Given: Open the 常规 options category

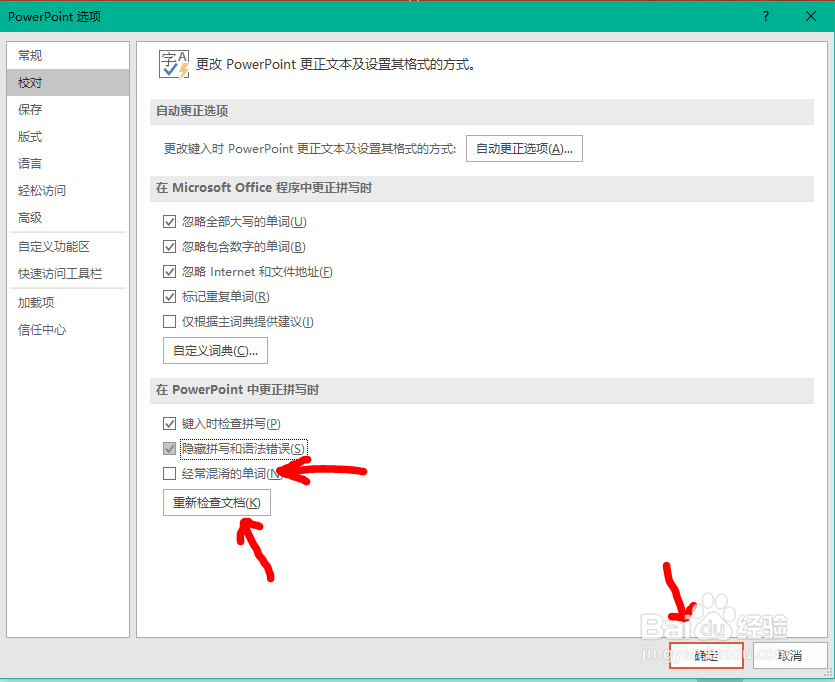Looking at the screenshot, I should (x=68, y=55).
